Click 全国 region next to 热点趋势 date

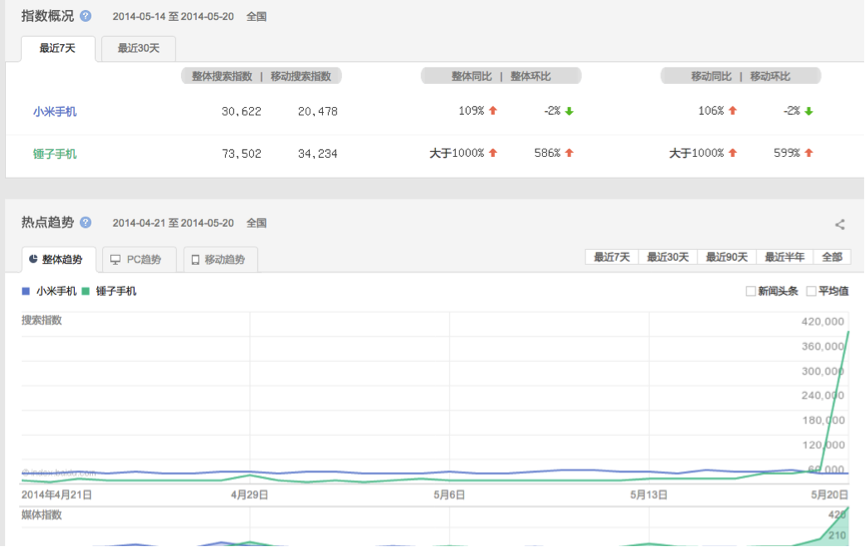coord(256,223)
